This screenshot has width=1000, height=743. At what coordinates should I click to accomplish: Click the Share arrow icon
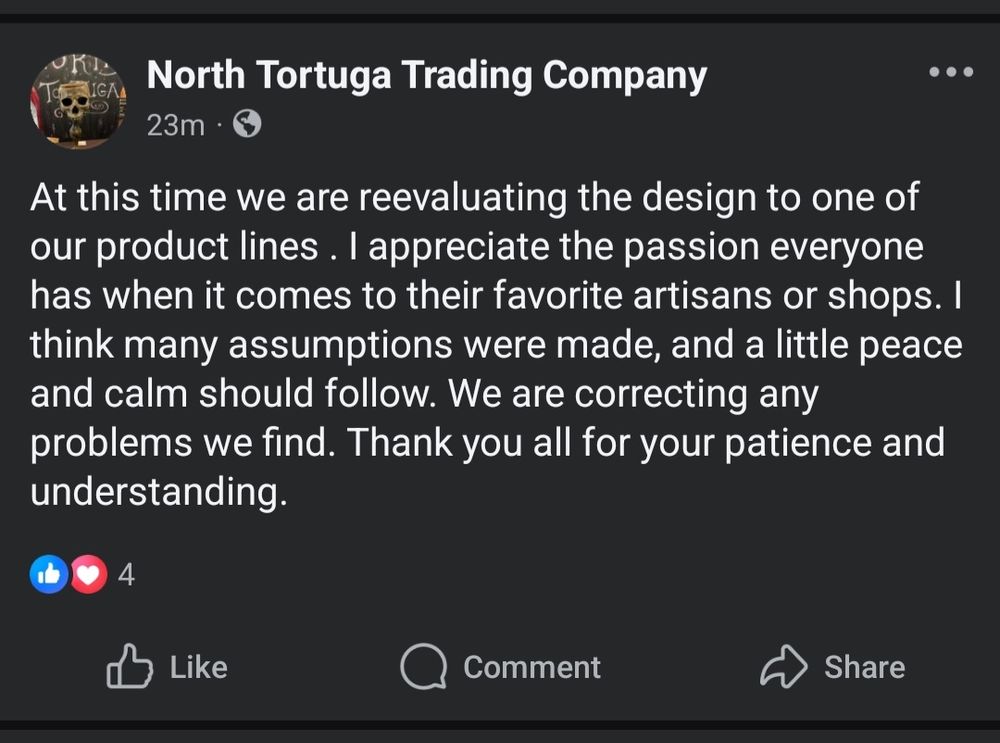pyautogui.click(x=784, y=666)
